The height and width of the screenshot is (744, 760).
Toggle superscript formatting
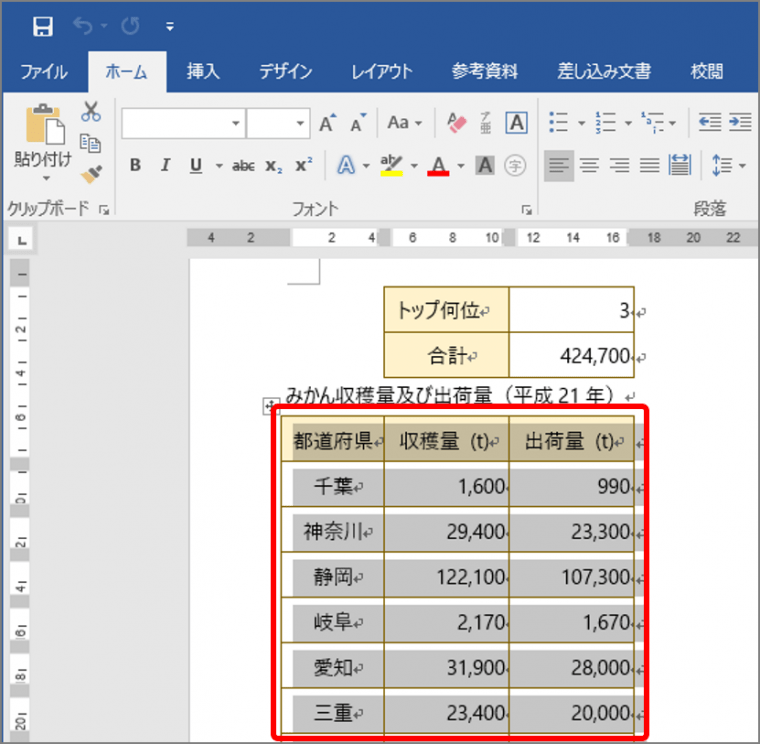[304, 165]
